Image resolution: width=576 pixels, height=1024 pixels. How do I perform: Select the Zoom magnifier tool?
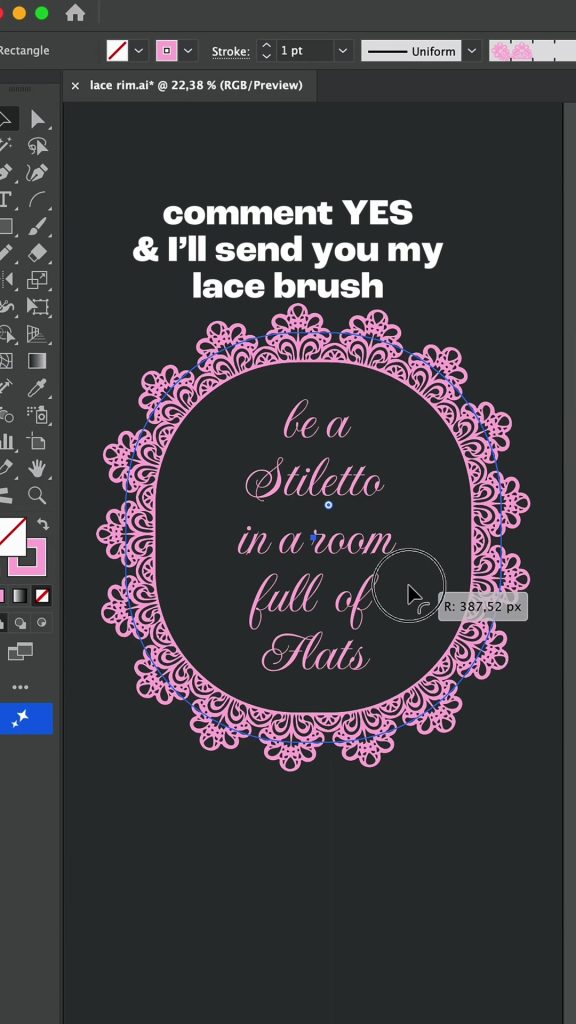[38, 495]
